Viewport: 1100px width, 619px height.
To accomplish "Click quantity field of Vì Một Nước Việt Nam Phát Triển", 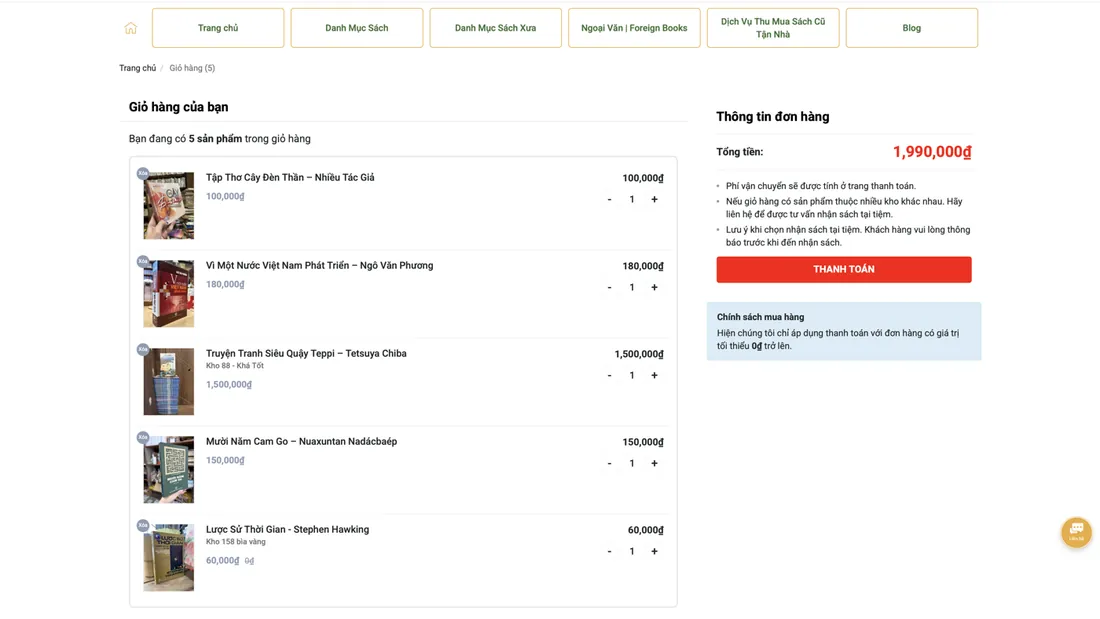I will tap(631, 287).
